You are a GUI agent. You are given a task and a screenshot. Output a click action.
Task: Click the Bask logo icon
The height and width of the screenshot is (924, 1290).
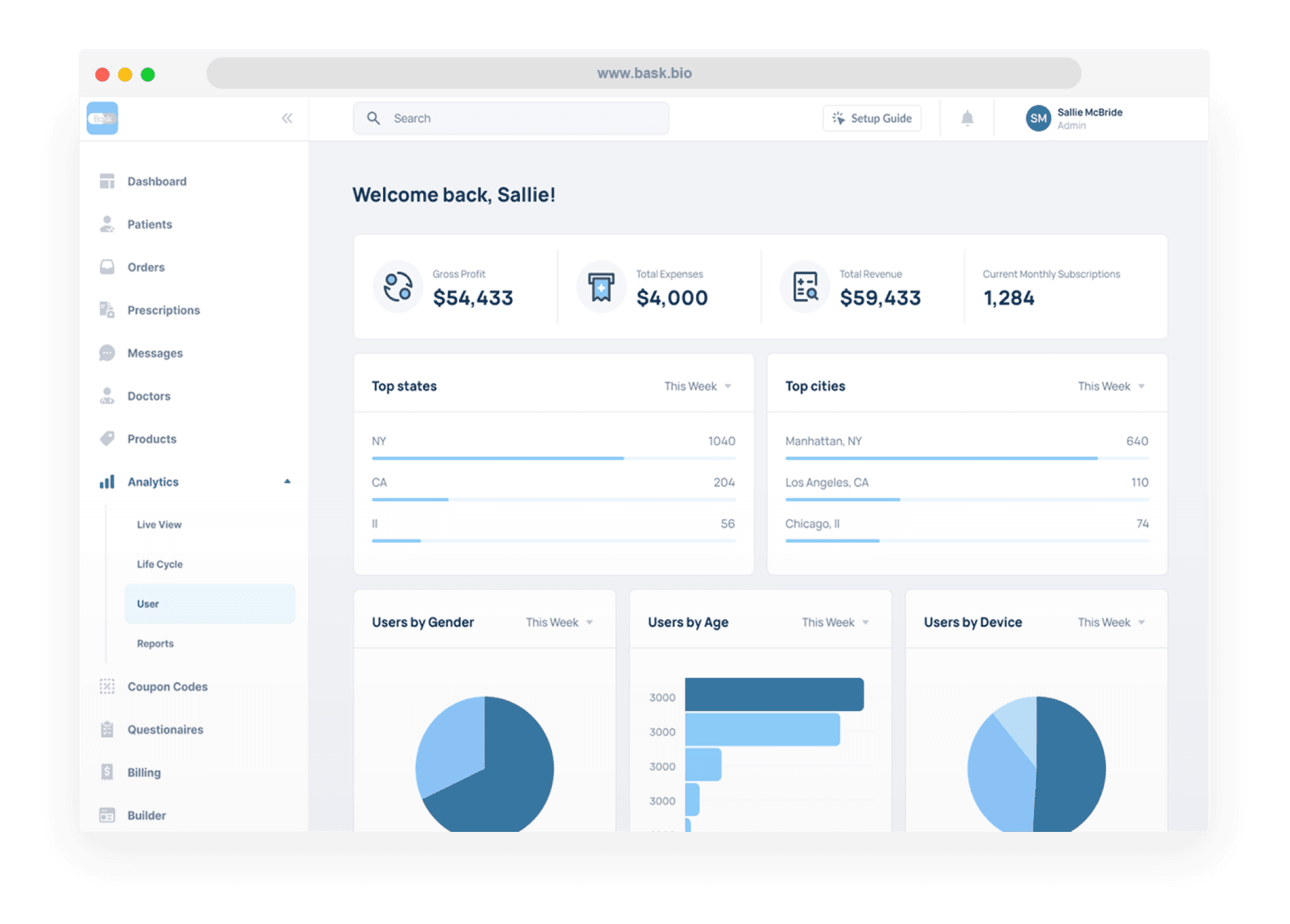[x=102, y=118]
